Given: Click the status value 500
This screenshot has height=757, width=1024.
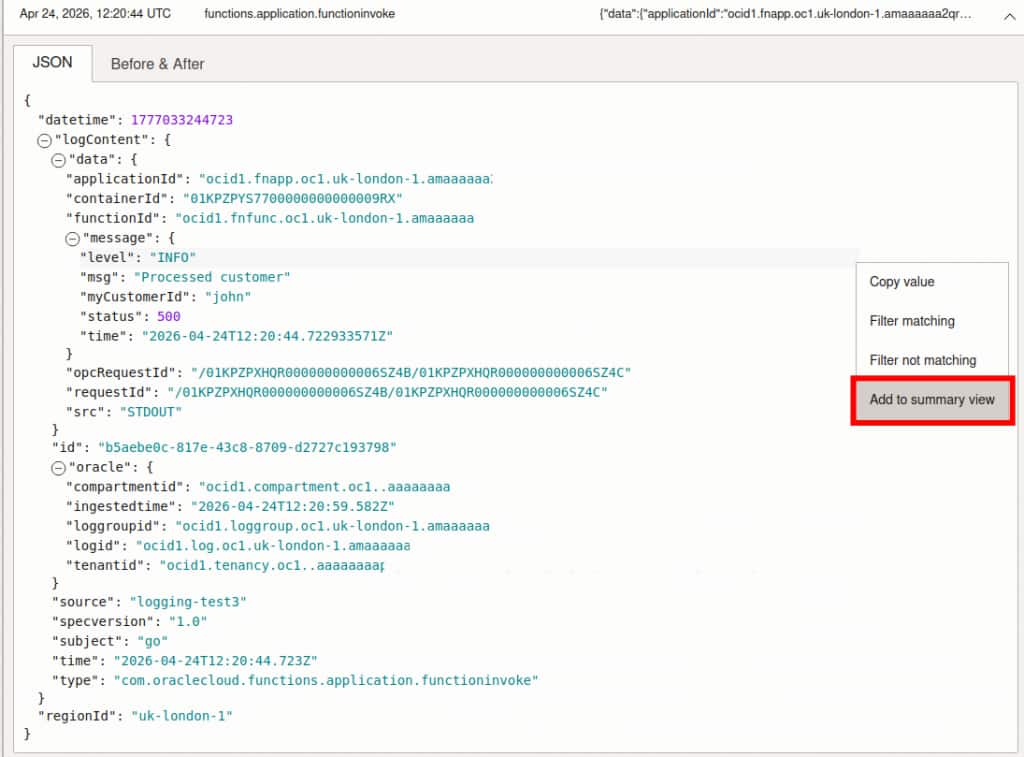Looking at the screenshot, I should pyautogui.click(x=168, y=316).
